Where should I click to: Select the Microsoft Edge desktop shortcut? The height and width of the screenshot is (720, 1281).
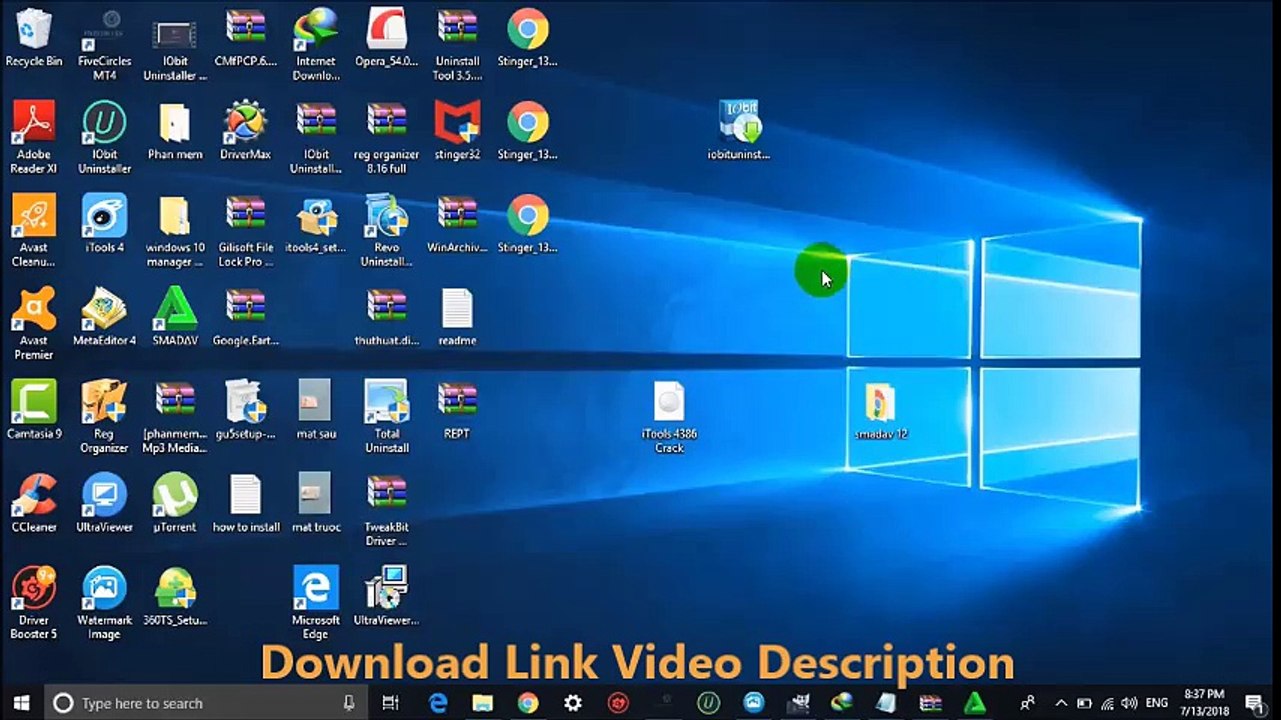(x=316, y=603)
